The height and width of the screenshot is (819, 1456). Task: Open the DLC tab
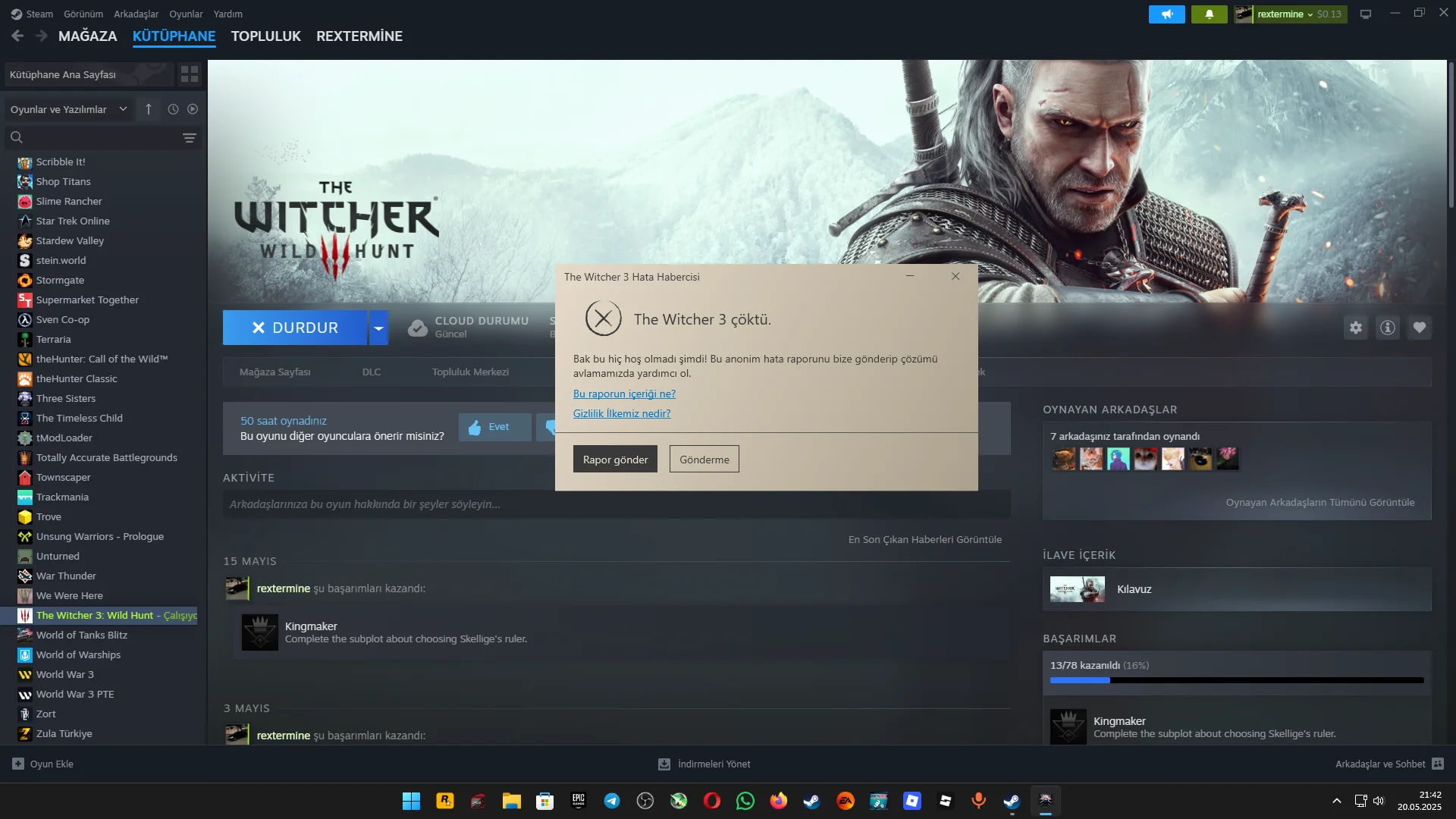coord(372,372)
